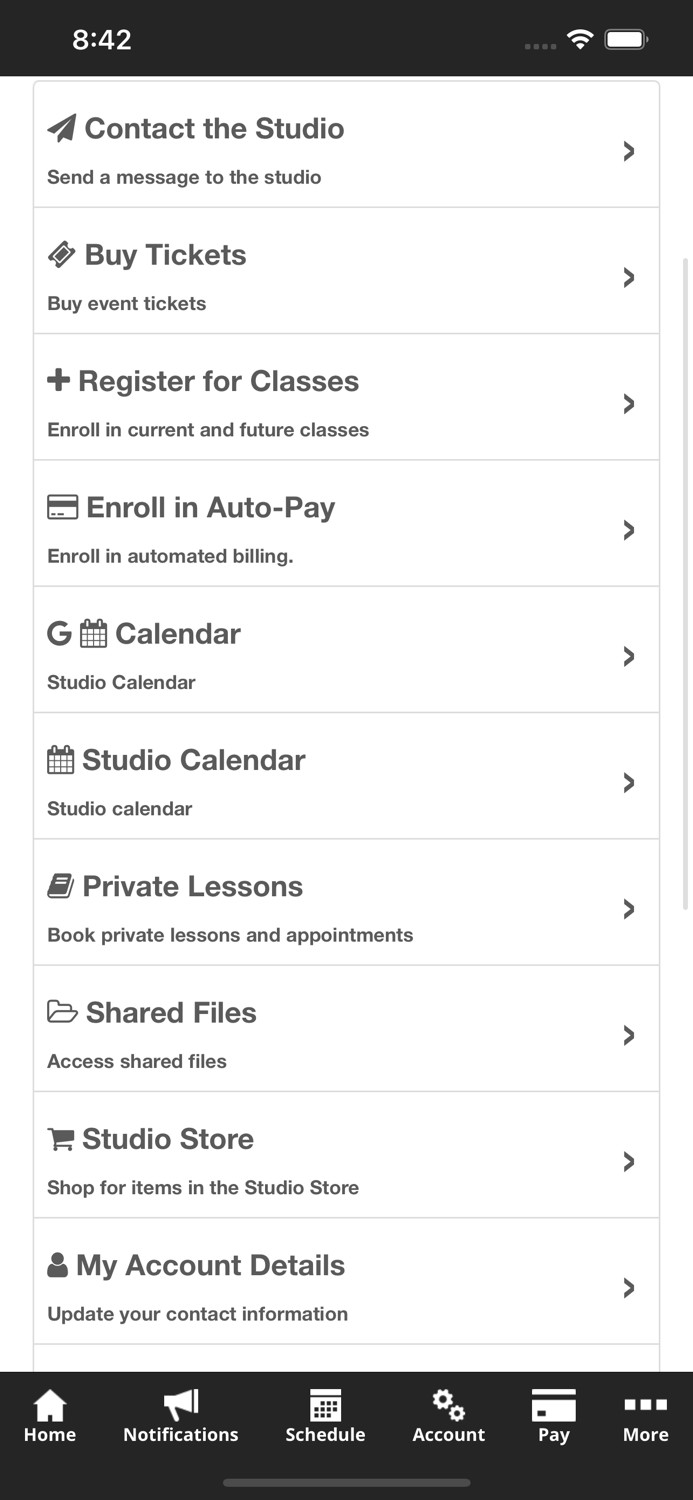Expand the Studio Calendar chevron arrow
693x1500 pixels.
629,783
